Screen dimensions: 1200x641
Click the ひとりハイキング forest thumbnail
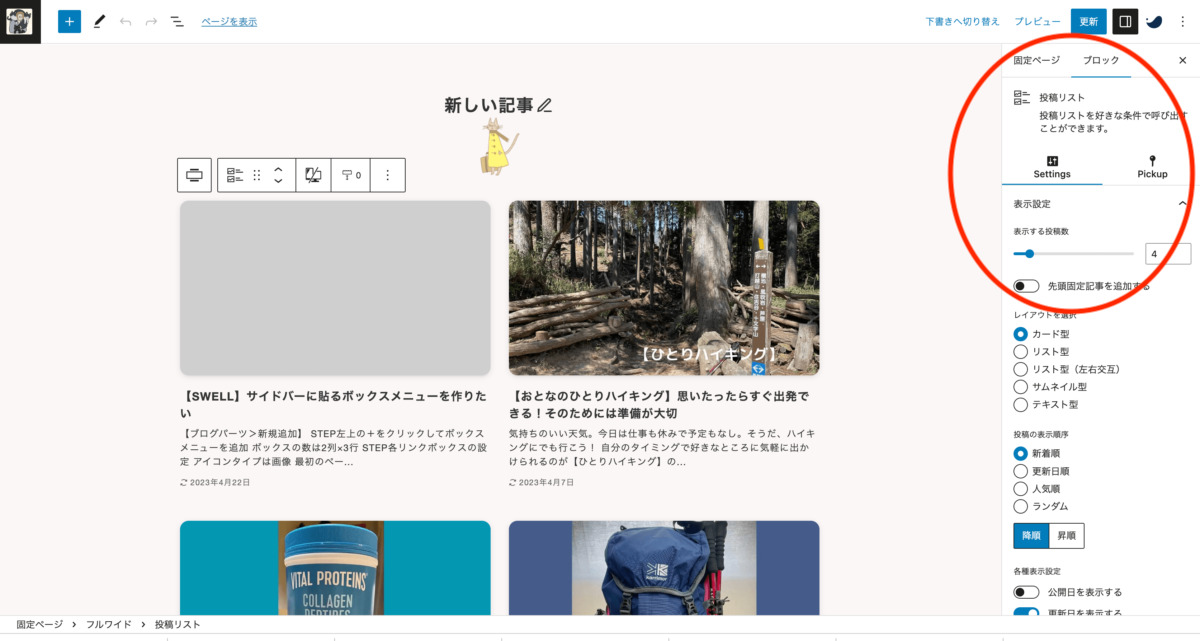(664, 288)
